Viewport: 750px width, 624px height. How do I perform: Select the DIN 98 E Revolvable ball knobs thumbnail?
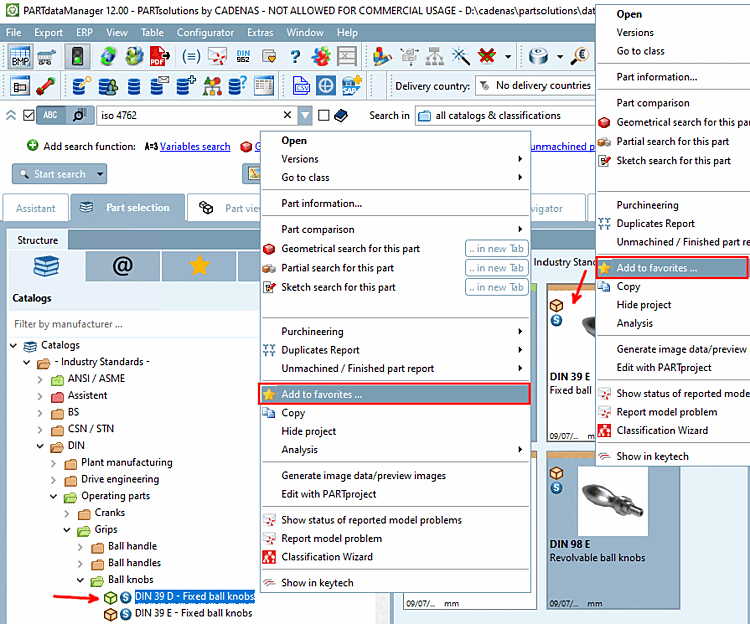point(613,530)
